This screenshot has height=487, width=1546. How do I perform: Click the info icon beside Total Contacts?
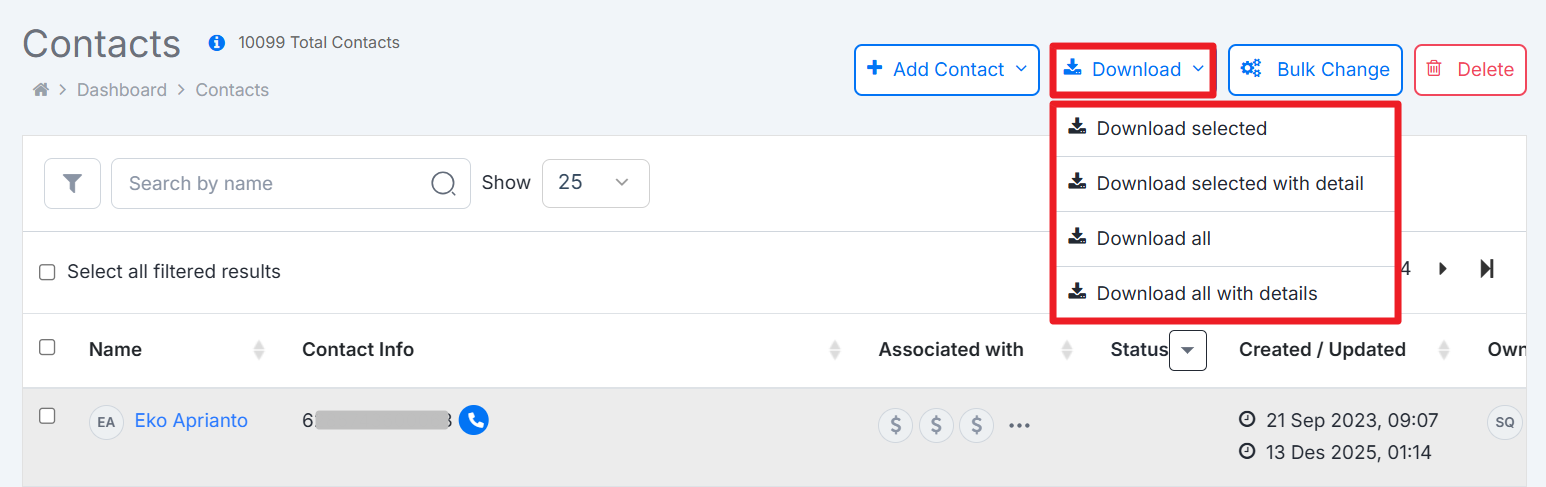coord(216,43)
